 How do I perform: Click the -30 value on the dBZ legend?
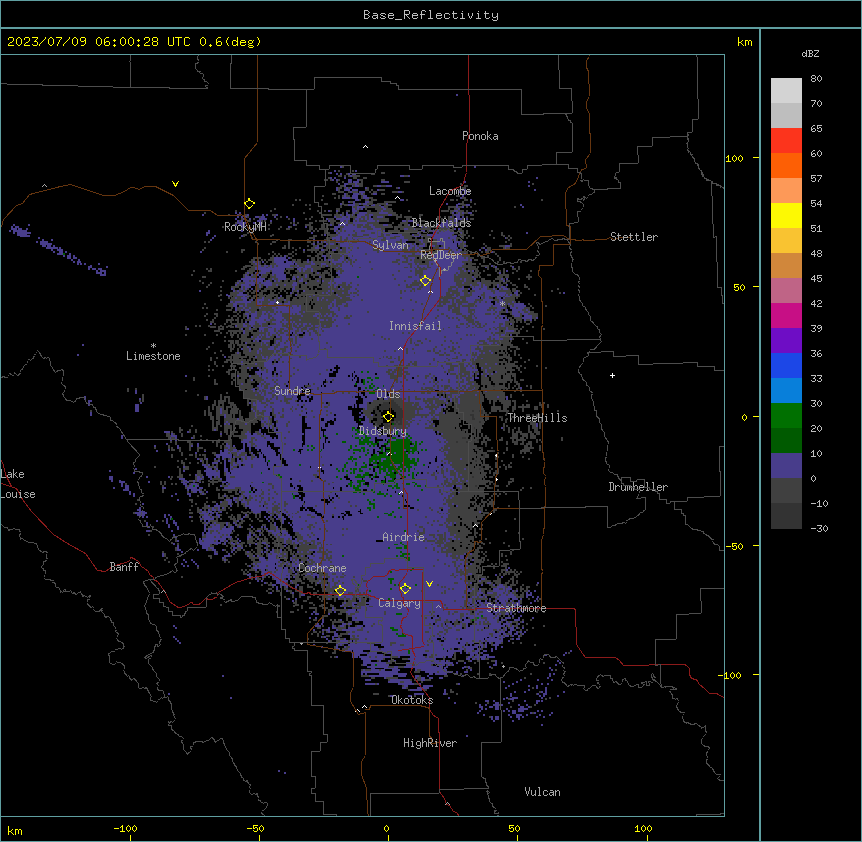(819, 528)
